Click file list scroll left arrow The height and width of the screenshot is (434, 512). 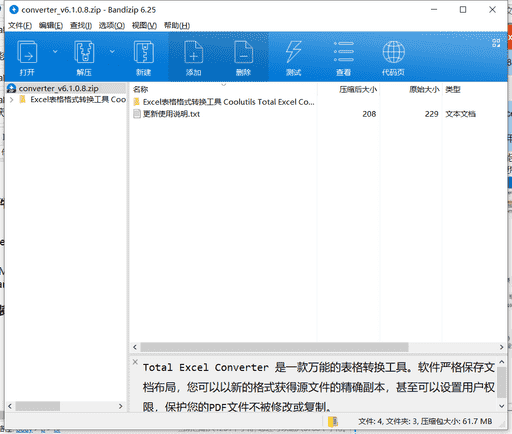click(135, 347)
